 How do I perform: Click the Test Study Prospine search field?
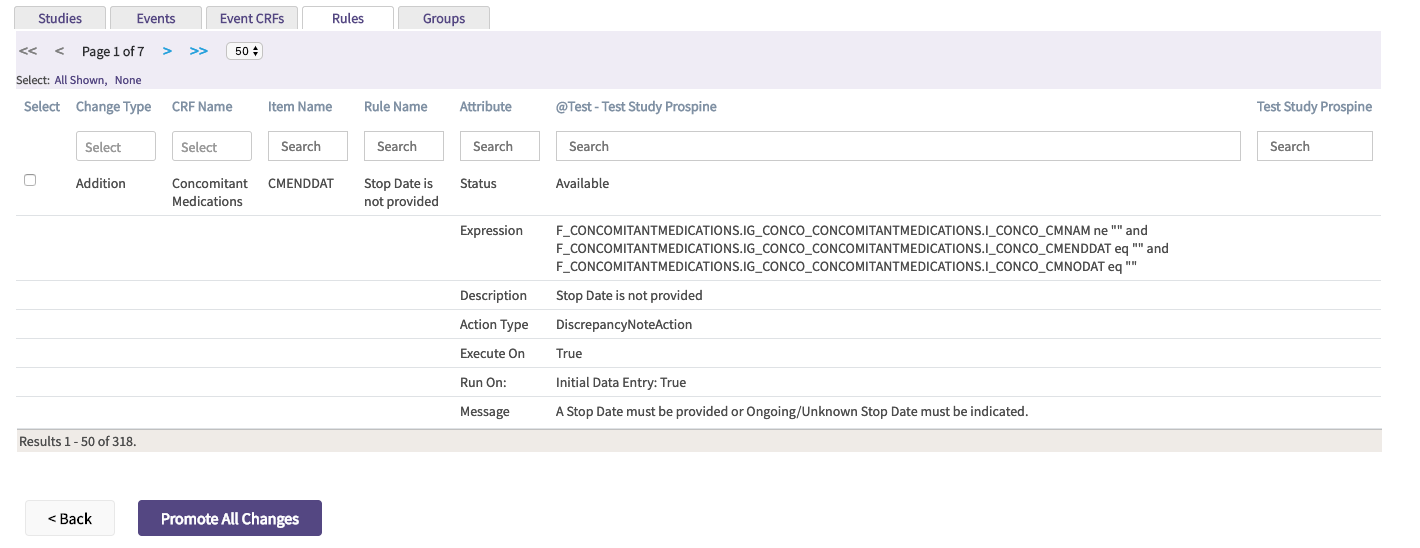pyautogui.click(x=1313, y=146)
